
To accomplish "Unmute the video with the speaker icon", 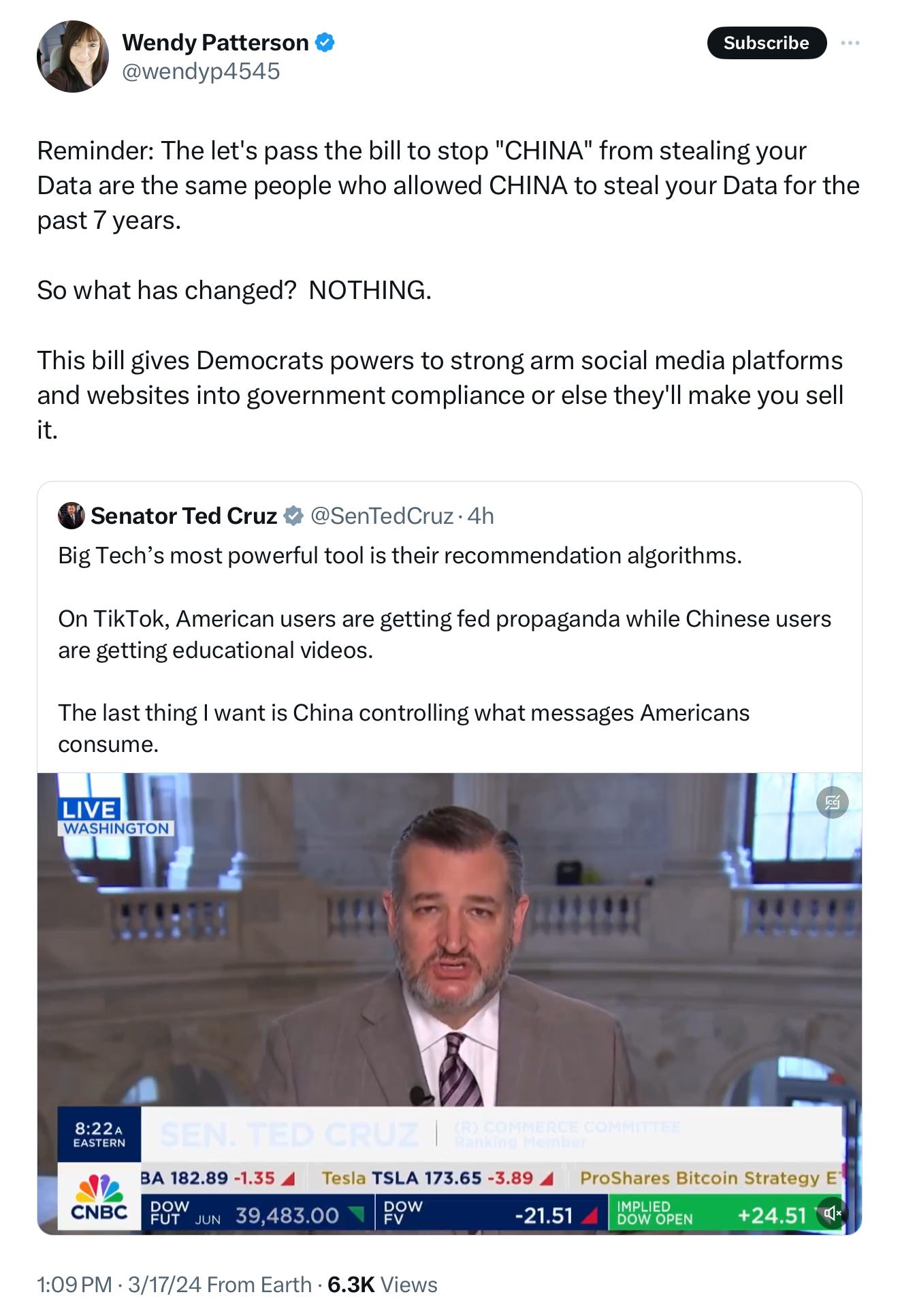I will click(832, 1212).
